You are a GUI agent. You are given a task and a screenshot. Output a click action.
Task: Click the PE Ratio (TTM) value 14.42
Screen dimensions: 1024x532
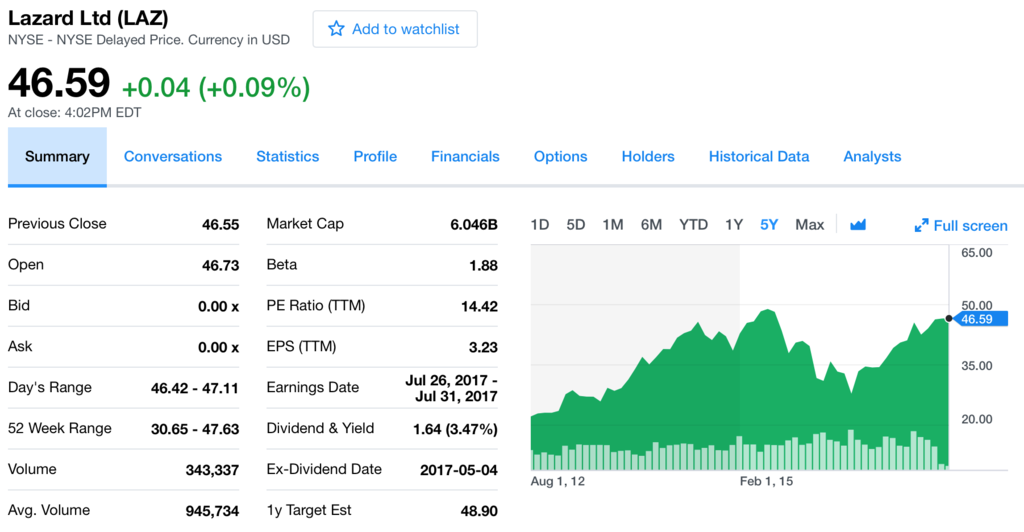pos(479,307)
